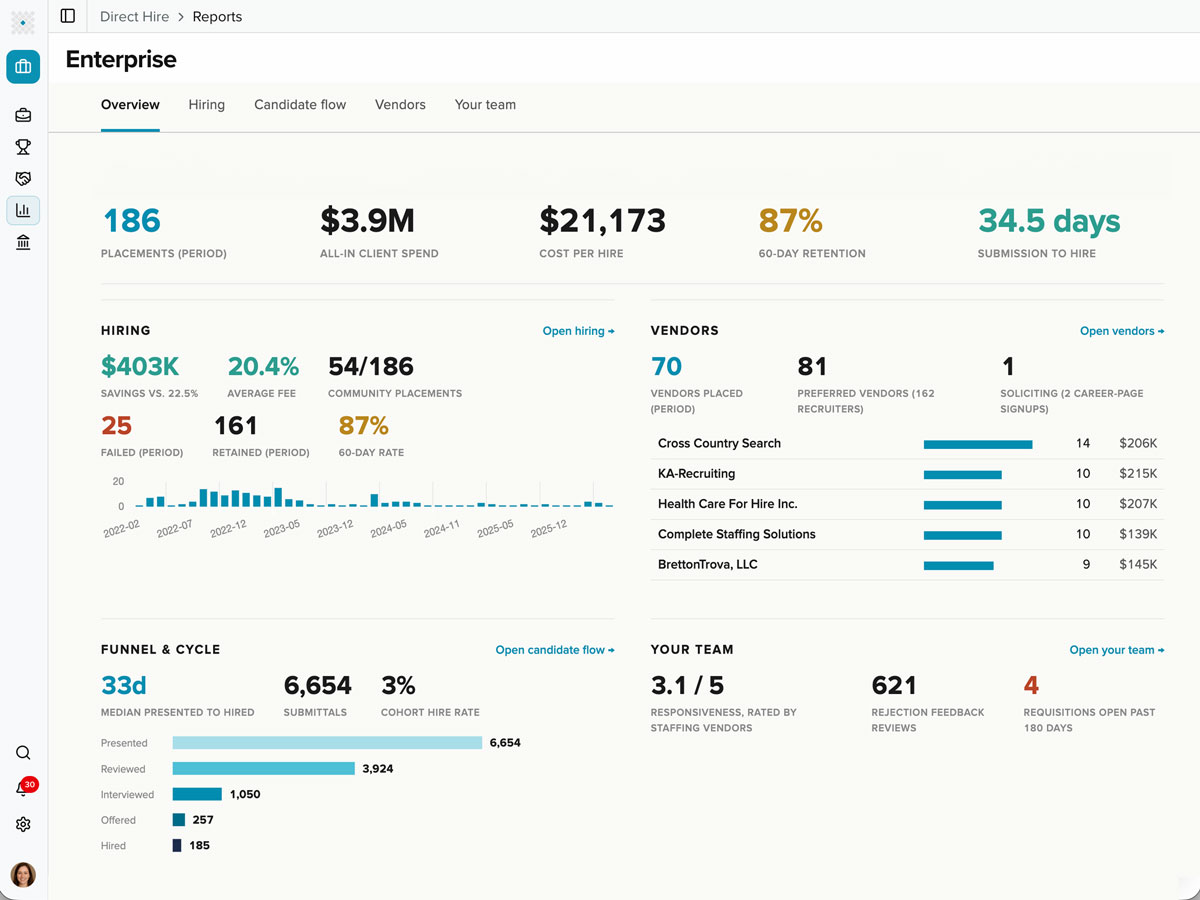The height and width of the screenshot is (900, 1200).
Task: Follow the Open vendors link
Action: click(1122, 331)
